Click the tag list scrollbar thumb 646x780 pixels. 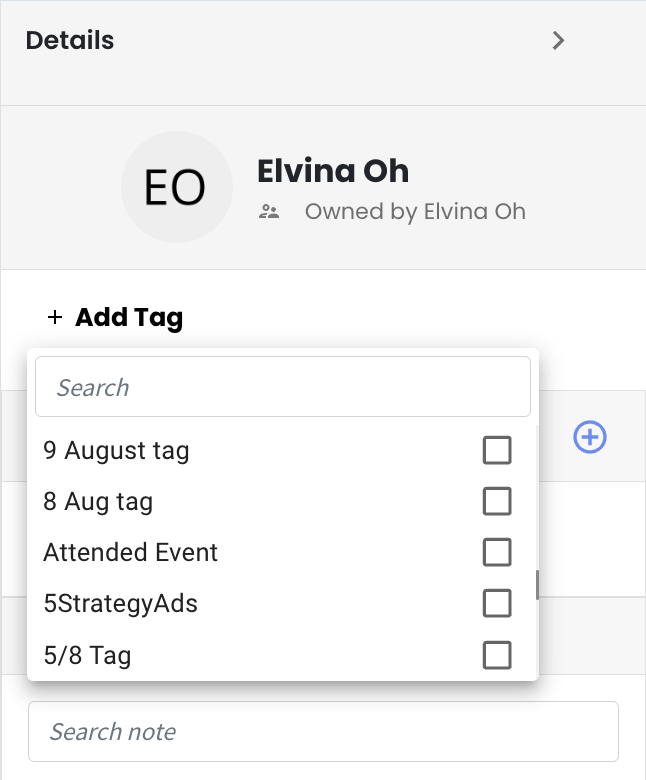click(537, 585)
